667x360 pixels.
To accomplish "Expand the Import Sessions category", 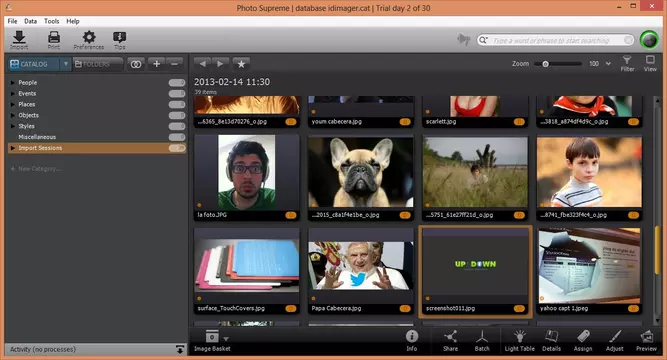I will pos(13,148).
